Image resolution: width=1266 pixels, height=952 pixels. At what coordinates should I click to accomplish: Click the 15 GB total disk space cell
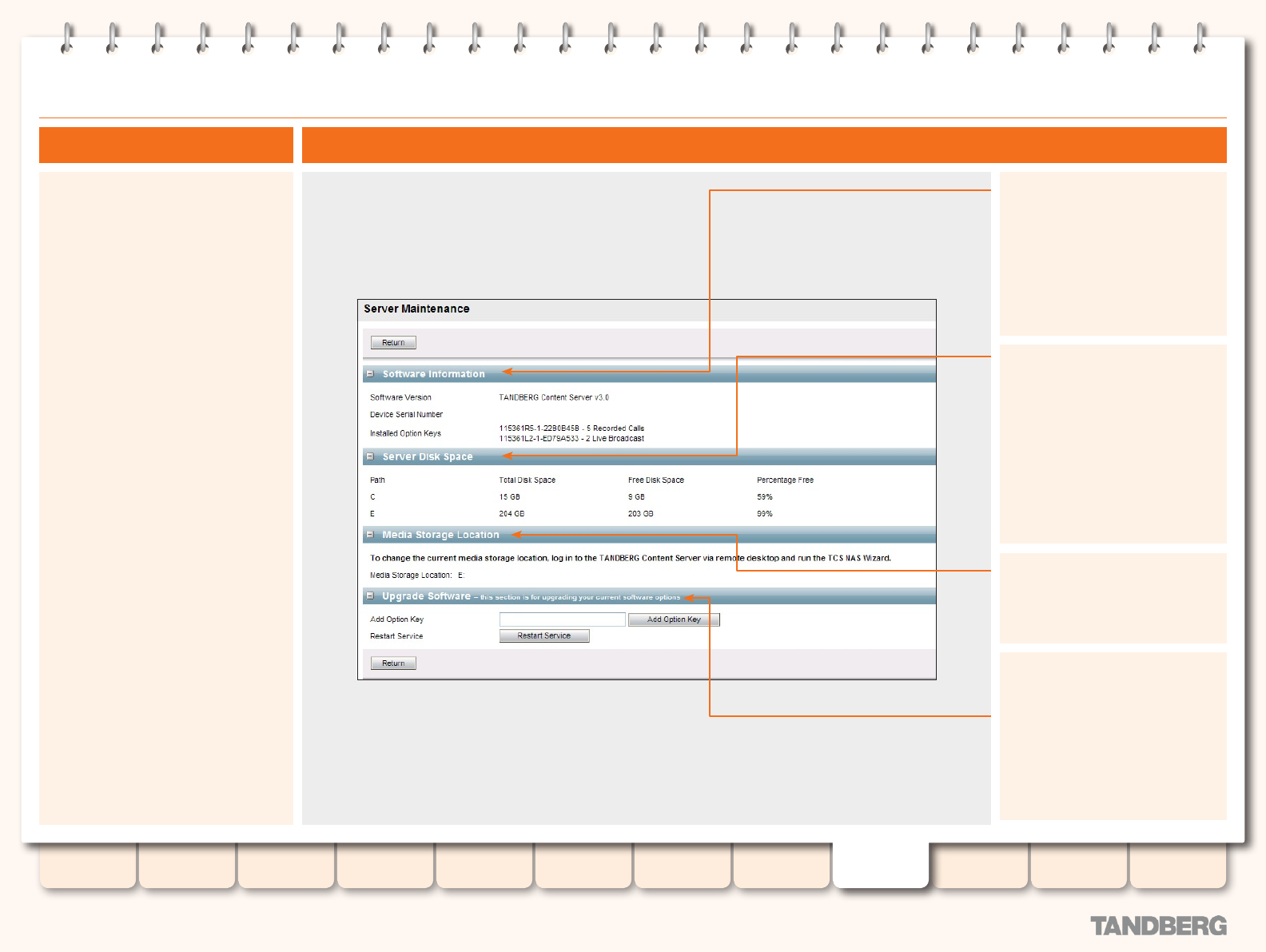[510, 497]
